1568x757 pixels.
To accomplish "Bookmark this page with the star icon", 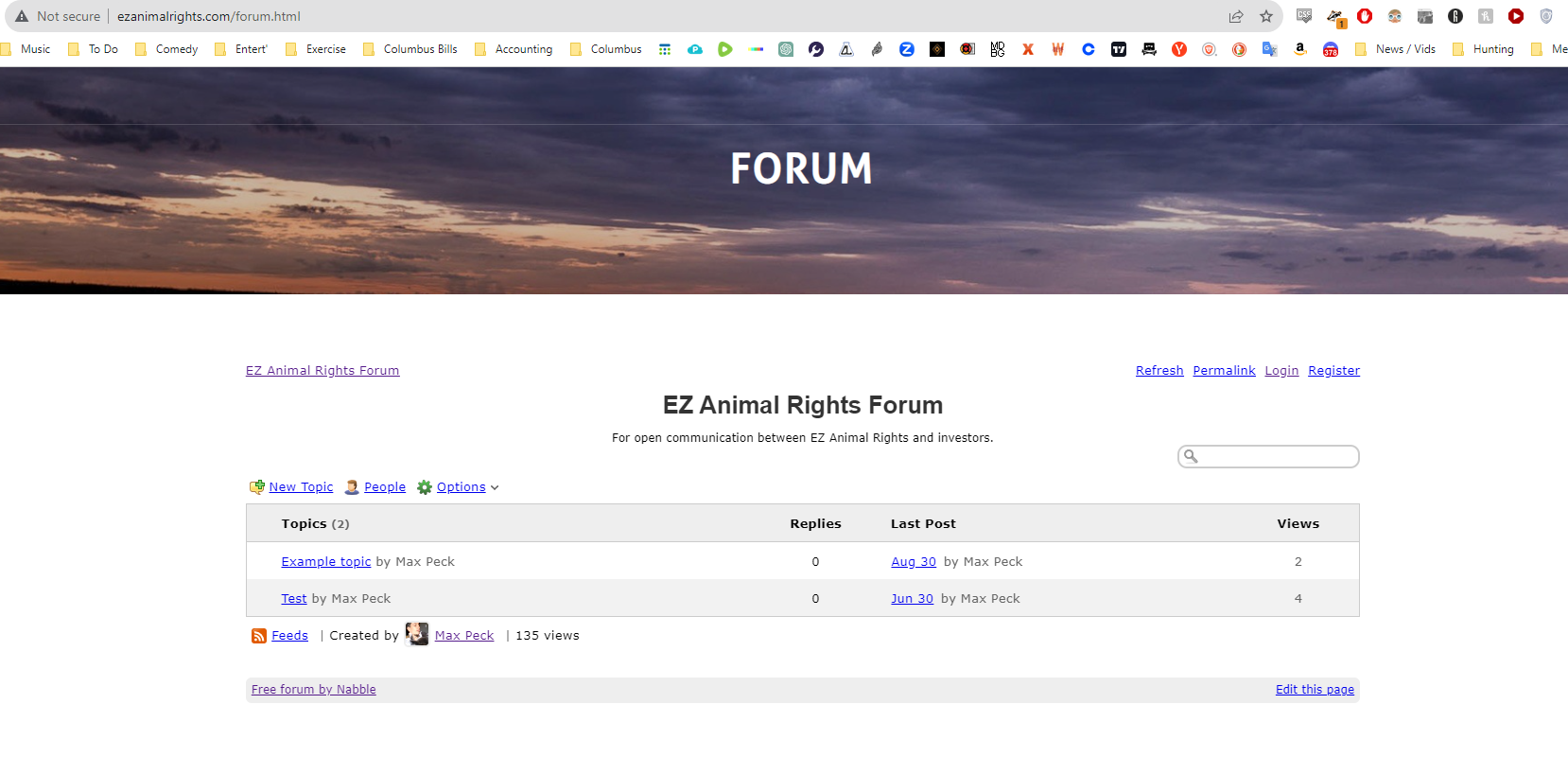I will coord(1266,16).
